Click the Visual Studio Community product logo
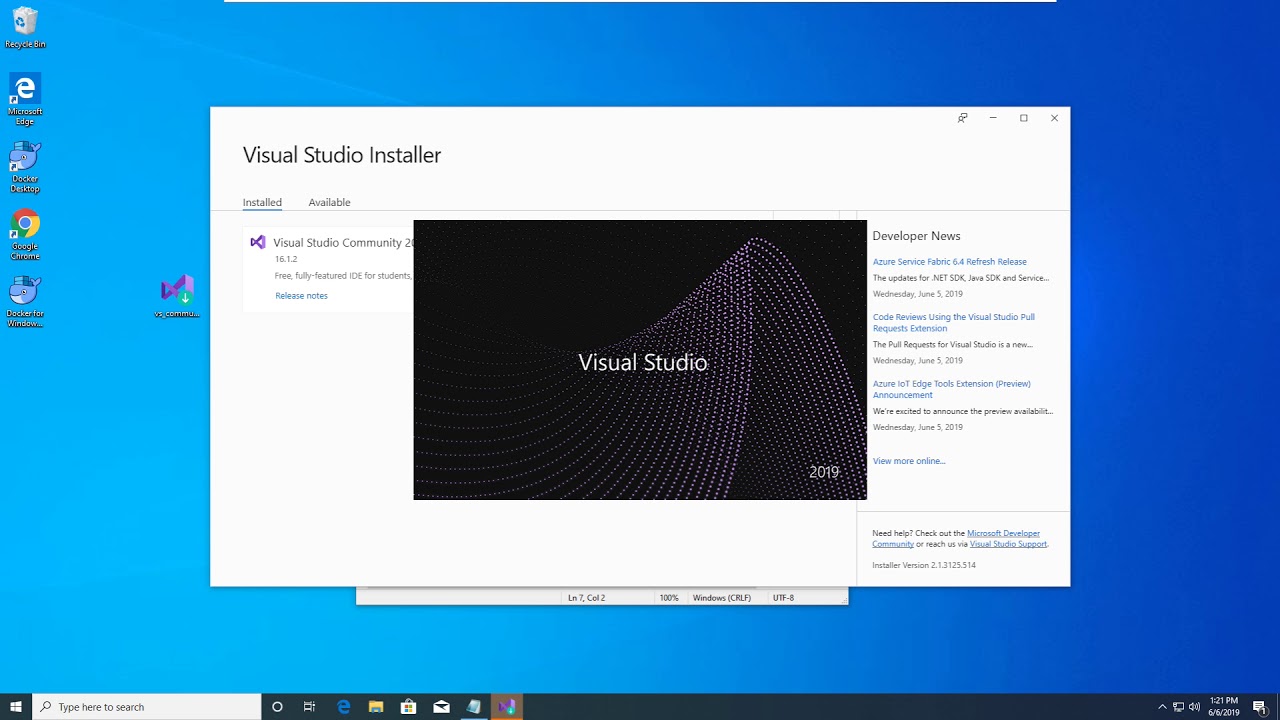Image resolution: width=1280 pixels, height=720 pixels. pyautogui.click(x=258, y=242)
